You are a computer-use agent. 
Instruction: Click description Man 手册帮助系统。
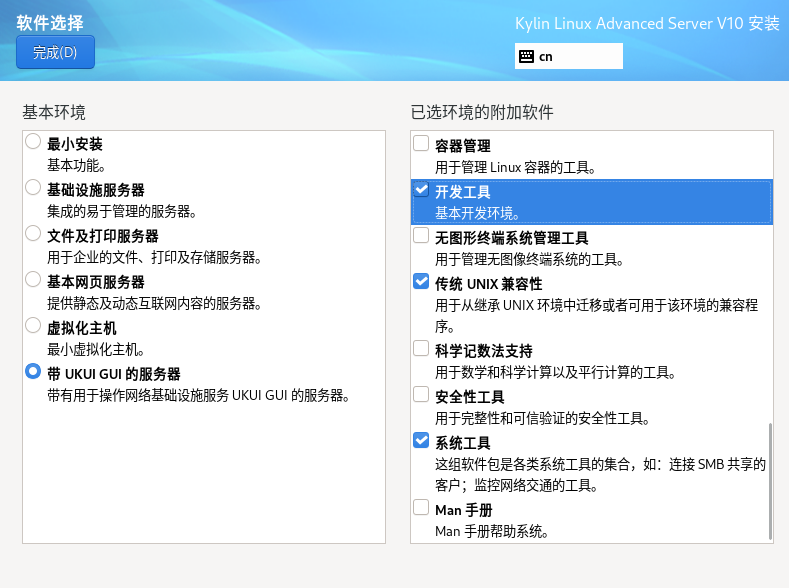[492, 532]
